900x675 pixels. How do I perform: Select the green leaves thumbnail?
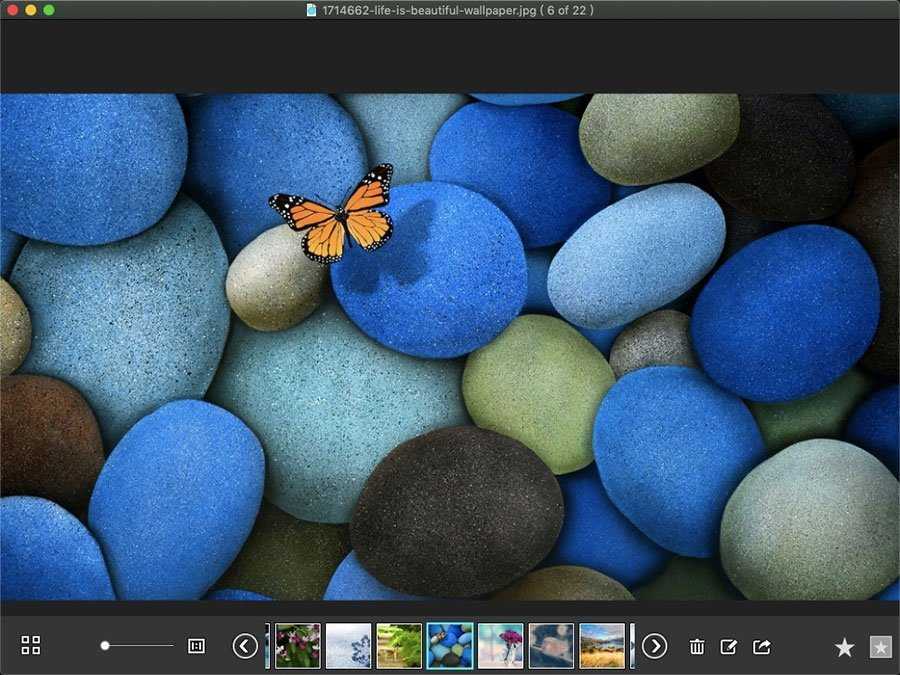399,646
